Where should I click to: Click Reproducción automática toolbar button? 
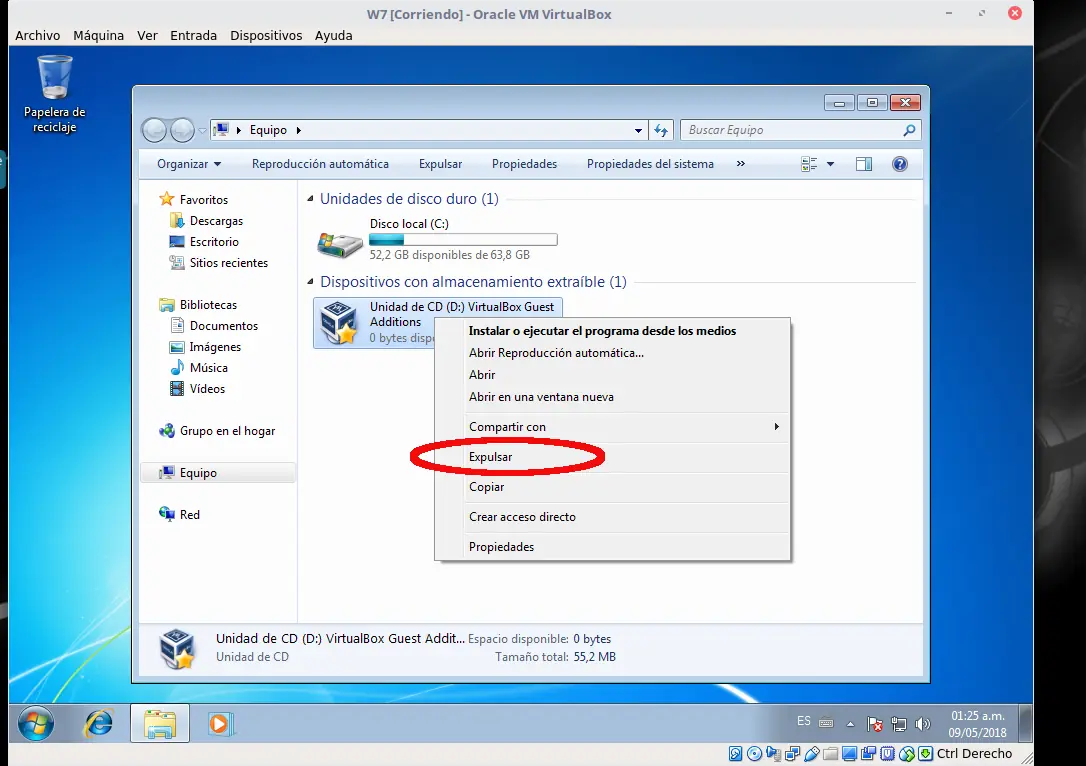pos(320,164)
